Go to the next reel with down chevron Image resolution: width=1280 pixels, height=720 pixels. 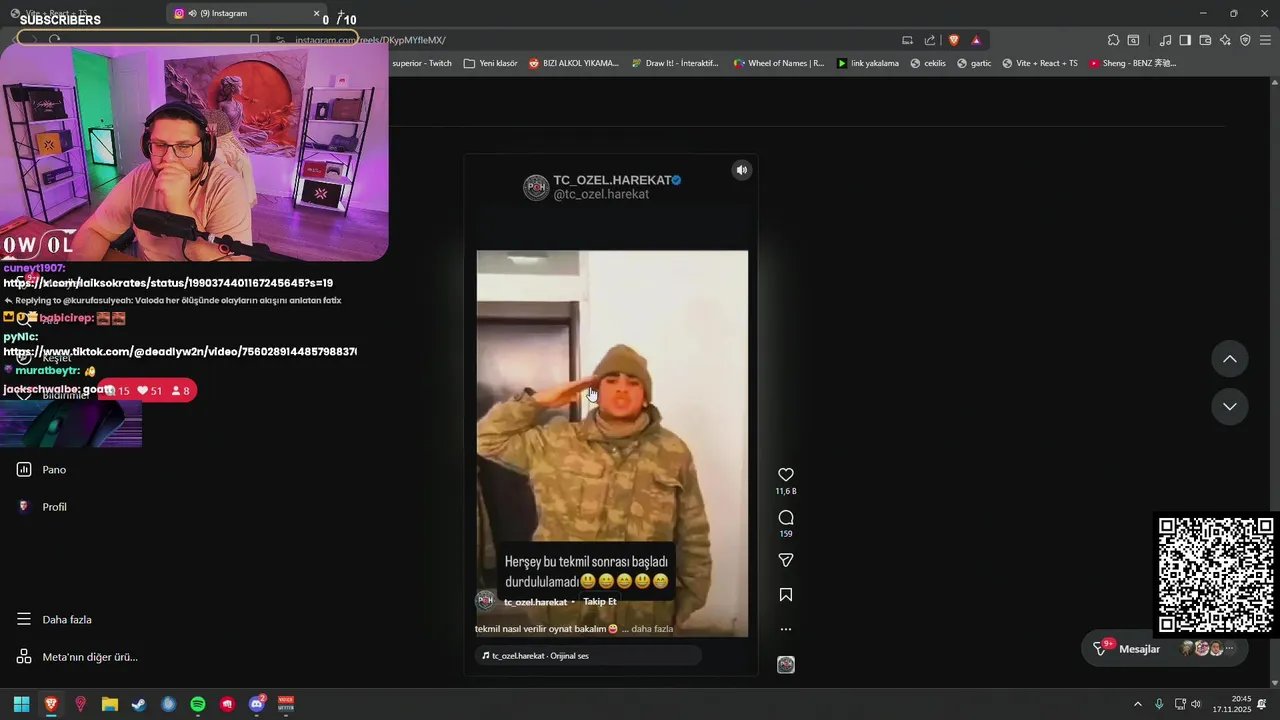[x=1230, y=407]
